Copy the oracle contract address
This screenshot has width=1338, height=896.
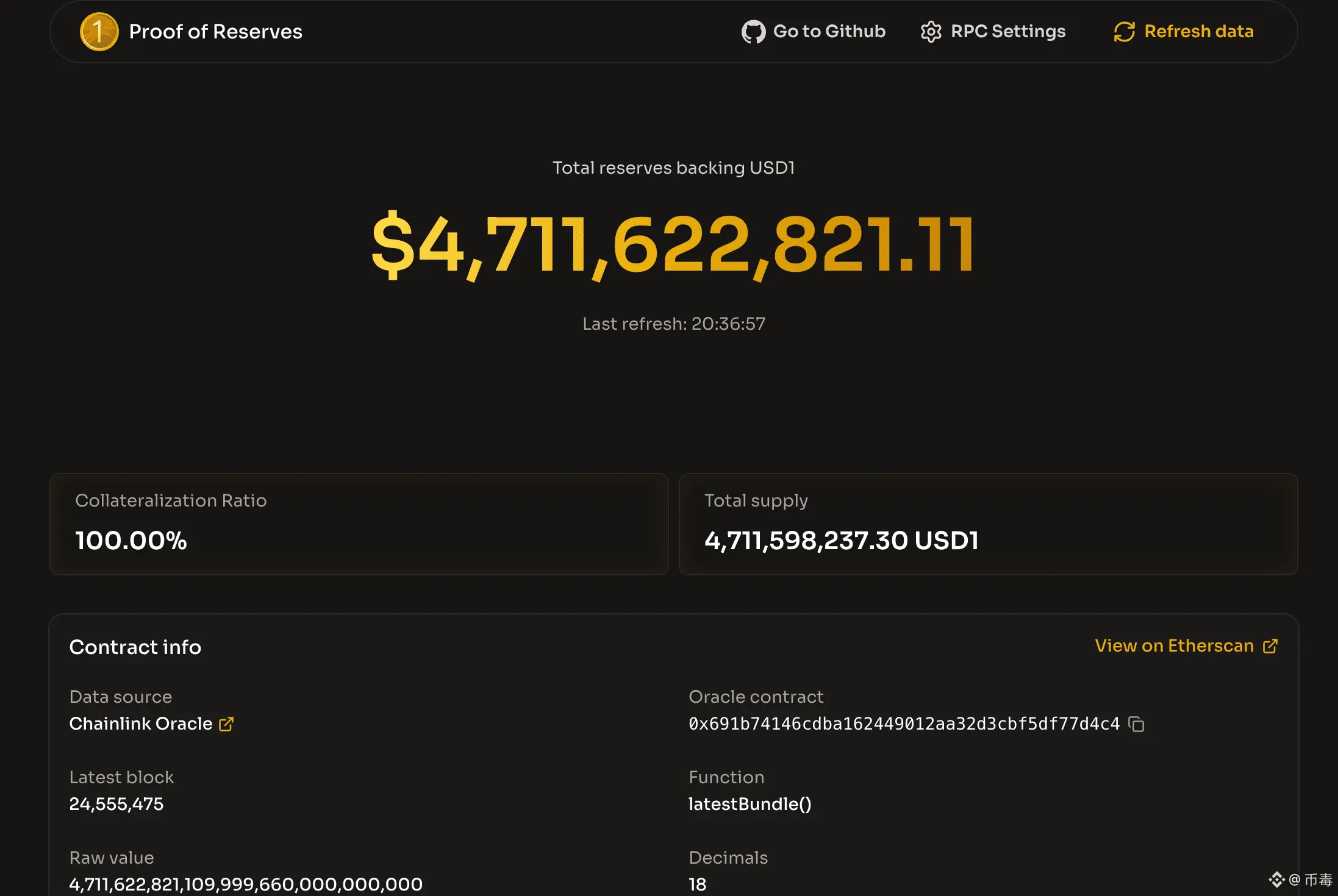[1136, 724]
